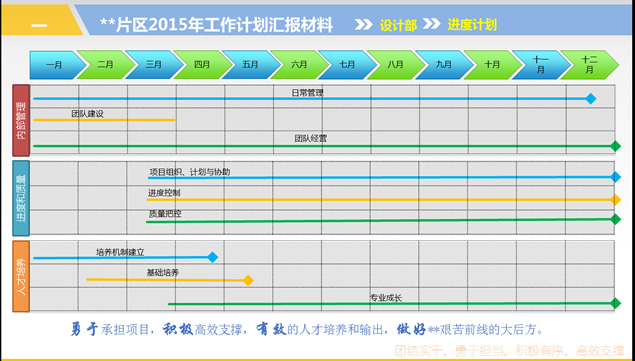Select the 一月 month arrow
Screen dimensions: 635x361
[x=58, y=65]
